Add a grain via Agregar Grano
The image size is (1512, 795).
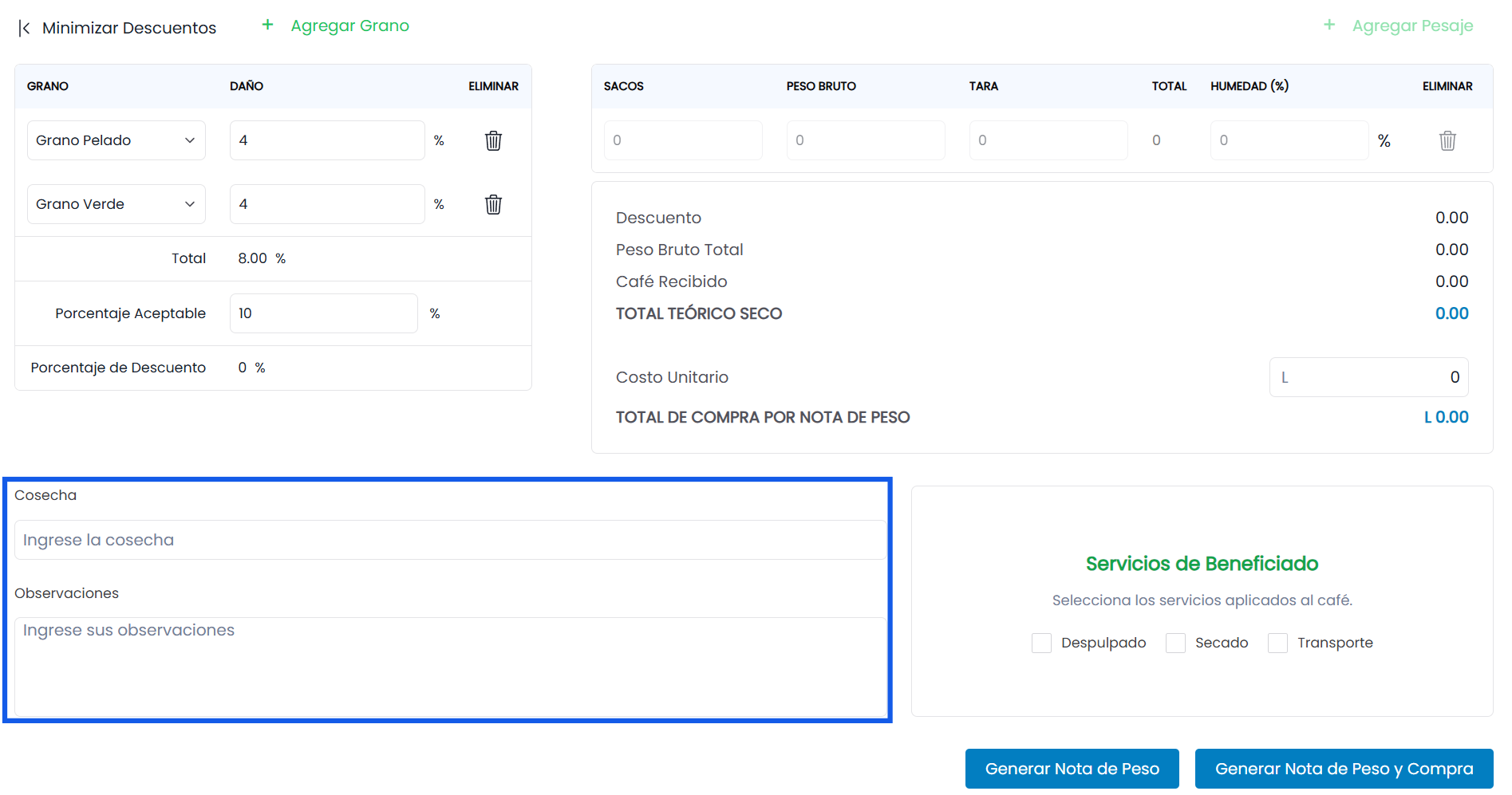tap(349, 26)
